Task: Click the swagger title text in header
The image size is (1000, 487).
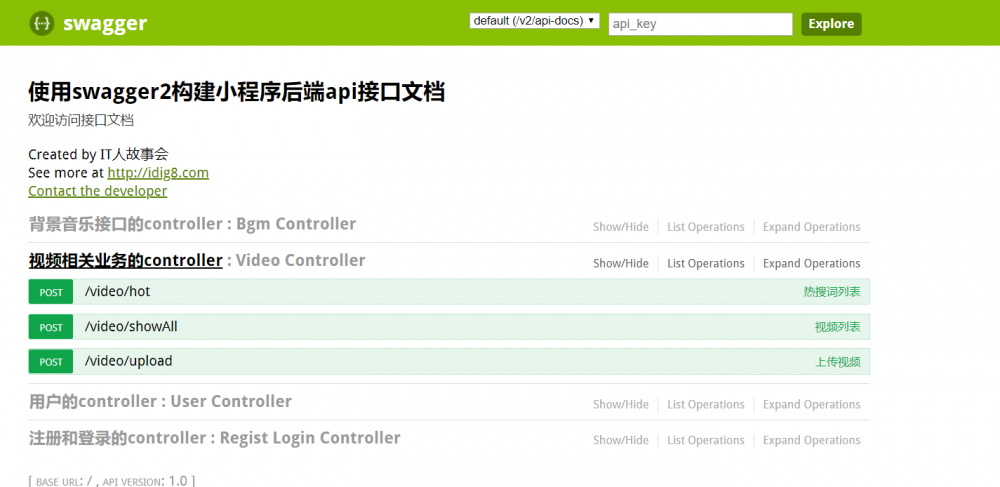Action: 105,24
